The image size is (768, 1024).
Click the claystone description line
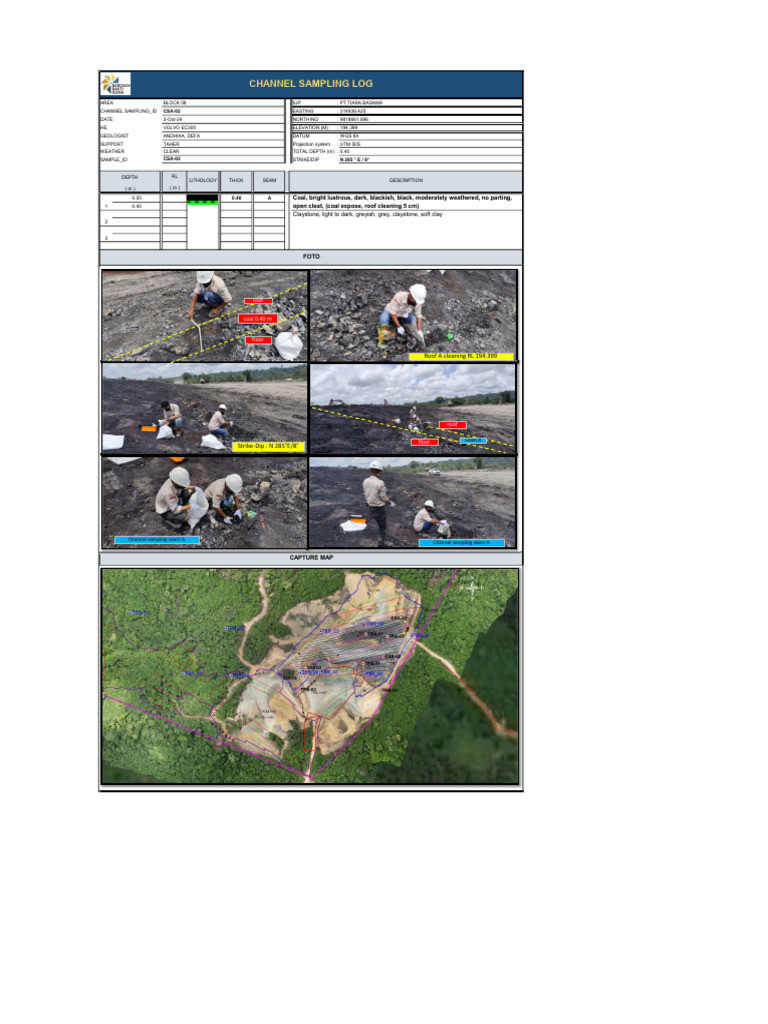pos(368,214)
